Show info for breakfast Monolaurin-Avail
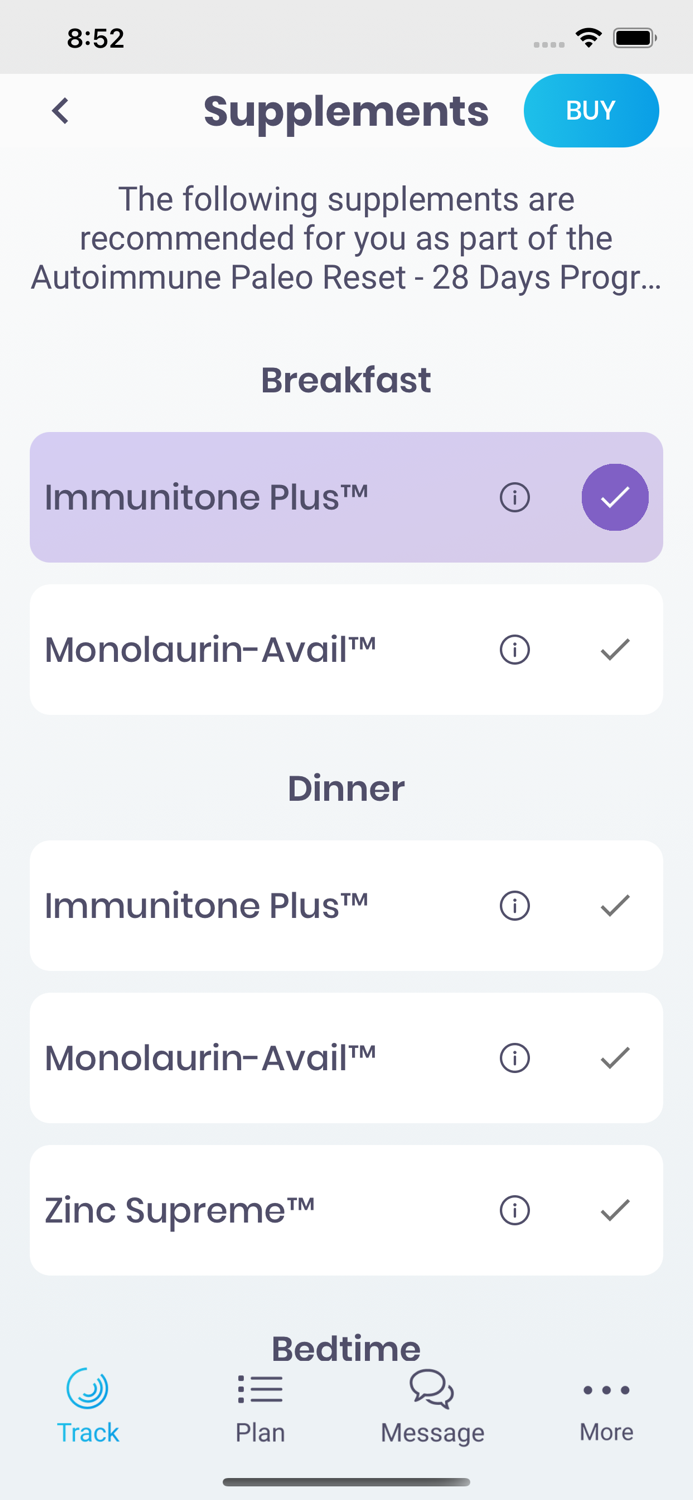This screenshot has height=1500, width=693. tap(515, 650)
